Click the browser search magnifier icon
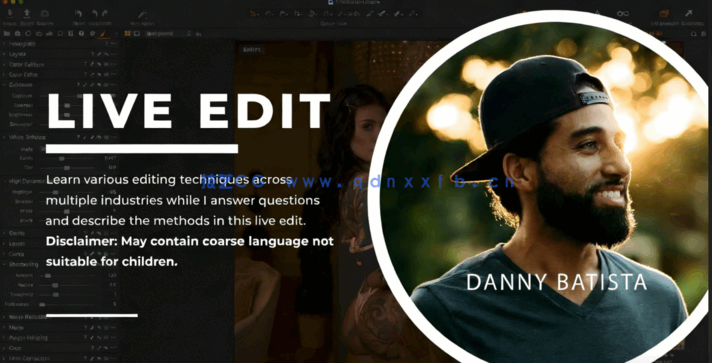This screenshot has height=363, width=712. (x=694, y=34)
